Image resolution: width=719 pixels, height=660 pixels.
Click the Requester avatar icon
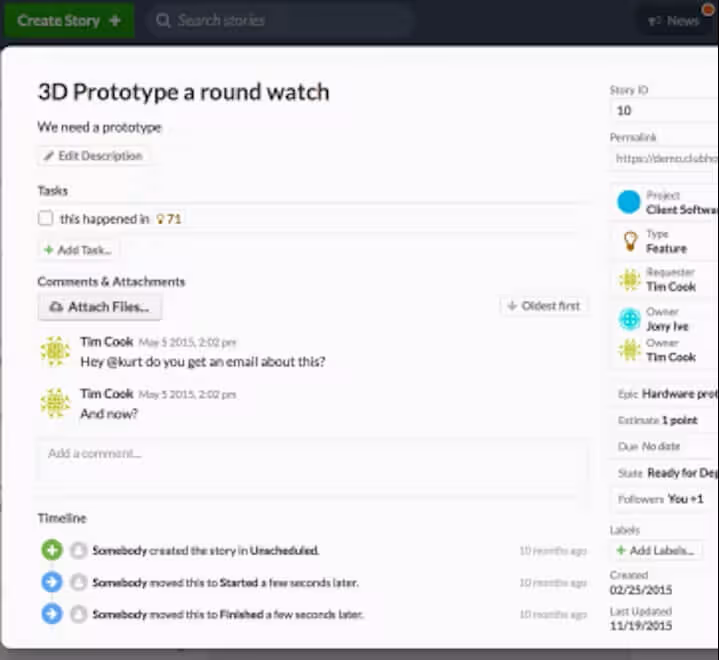630,279
